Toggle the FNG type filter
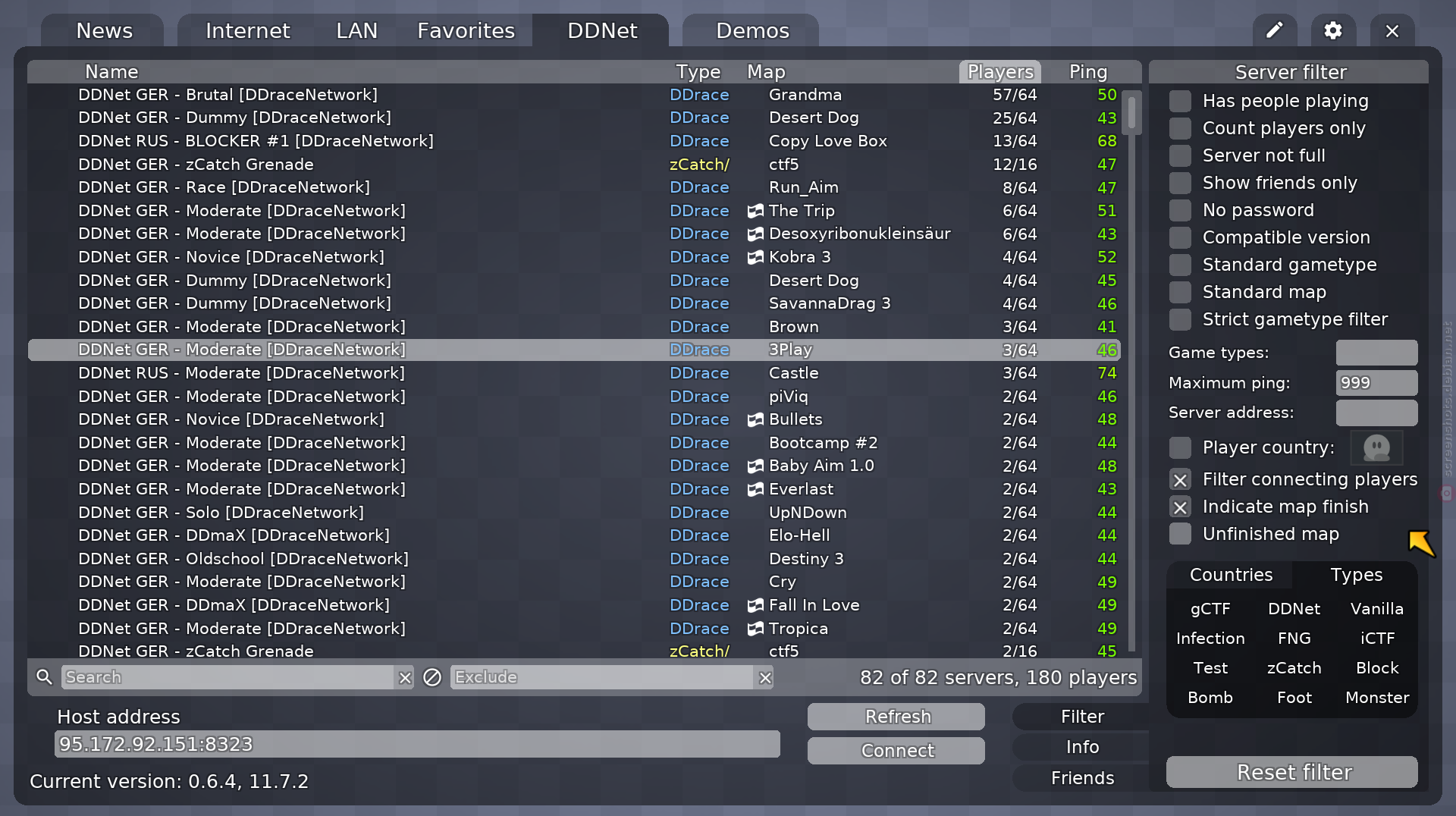The image size is (1456, 816). (1294, 639)
